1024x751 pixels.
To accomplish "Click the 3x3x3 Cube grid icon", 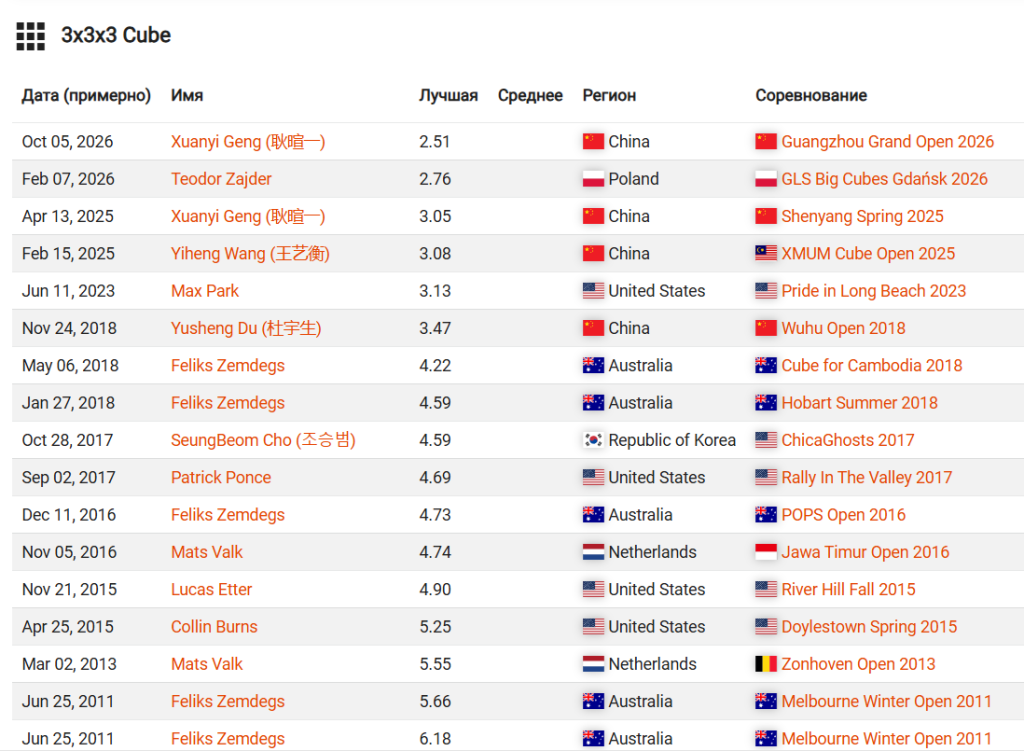I will pyautogui.click(x=31, y=36).
